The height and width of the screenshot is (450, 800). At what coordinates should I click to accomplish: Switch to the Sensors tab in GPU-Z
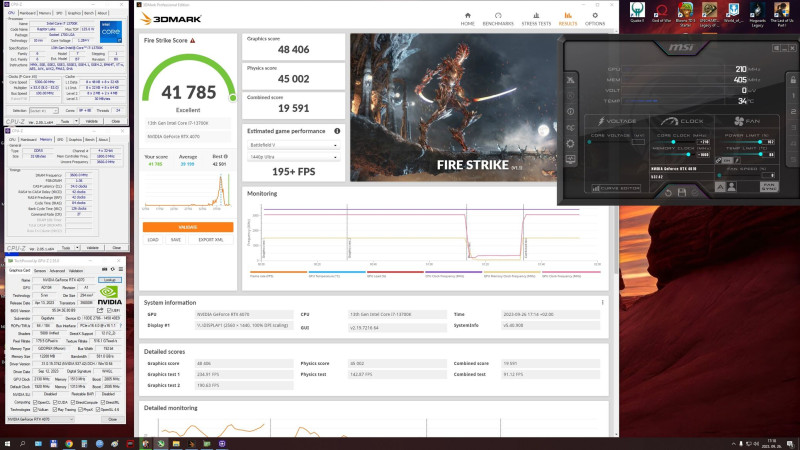[40, 271]
